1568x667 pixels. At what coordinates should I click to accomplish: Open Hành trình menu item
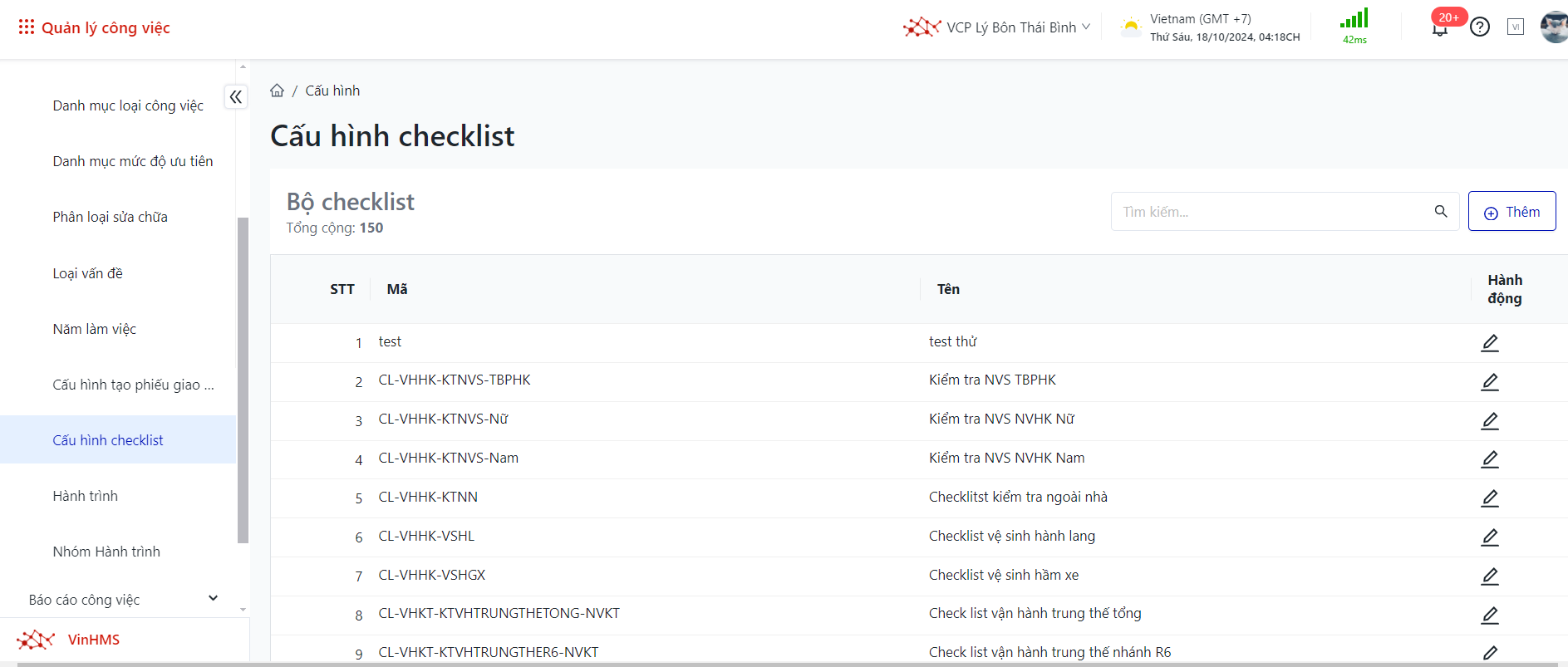(x=86, y=496)
